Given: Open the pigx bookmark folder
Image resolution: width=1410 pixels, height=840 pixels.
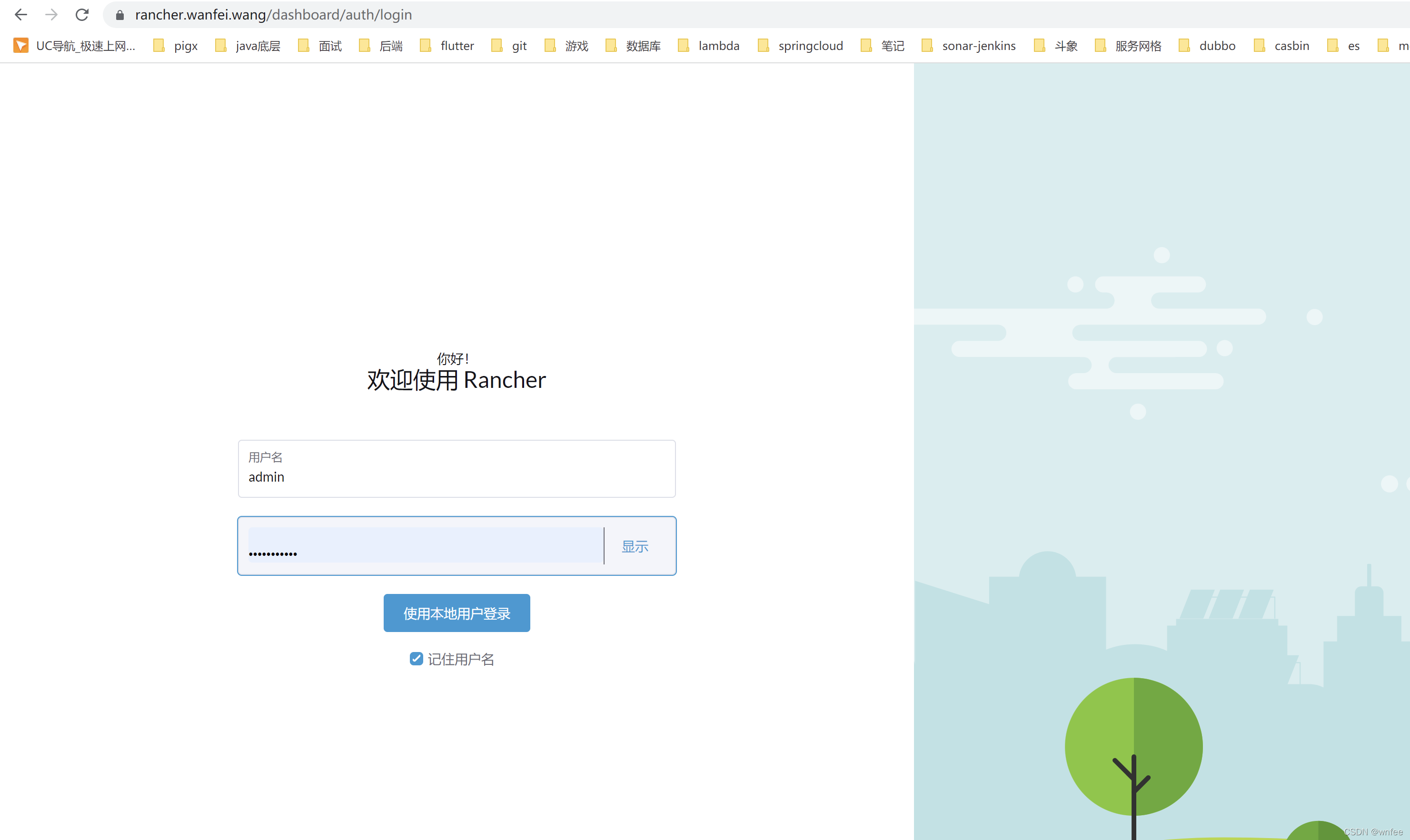Looking at the screenshot, I should [176, 46].
